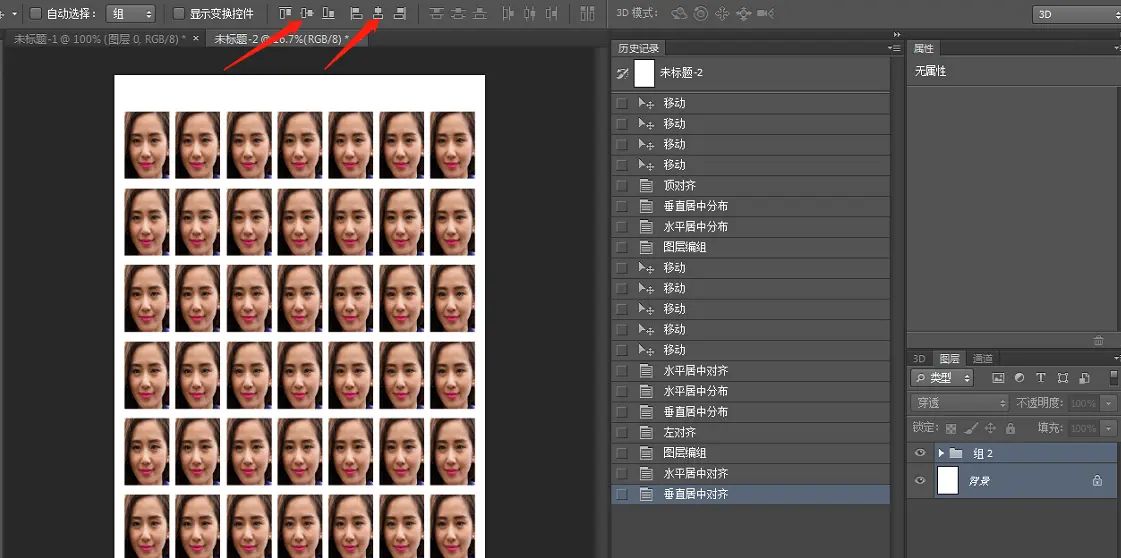This screenshot has width=1121, height=558.
Task: Filter layers by smart object icon
Action: pyautogui.click(x=1085, y=378)
